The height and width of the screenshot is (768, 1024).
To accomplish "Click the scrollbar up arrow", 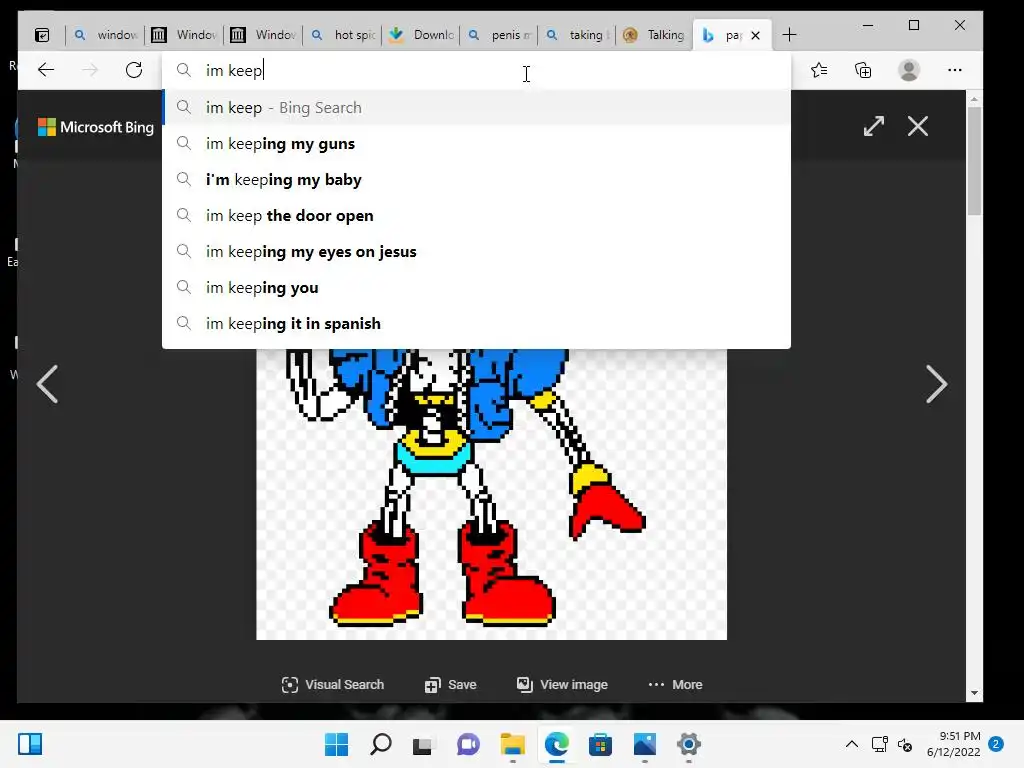I will coord(974,99).
